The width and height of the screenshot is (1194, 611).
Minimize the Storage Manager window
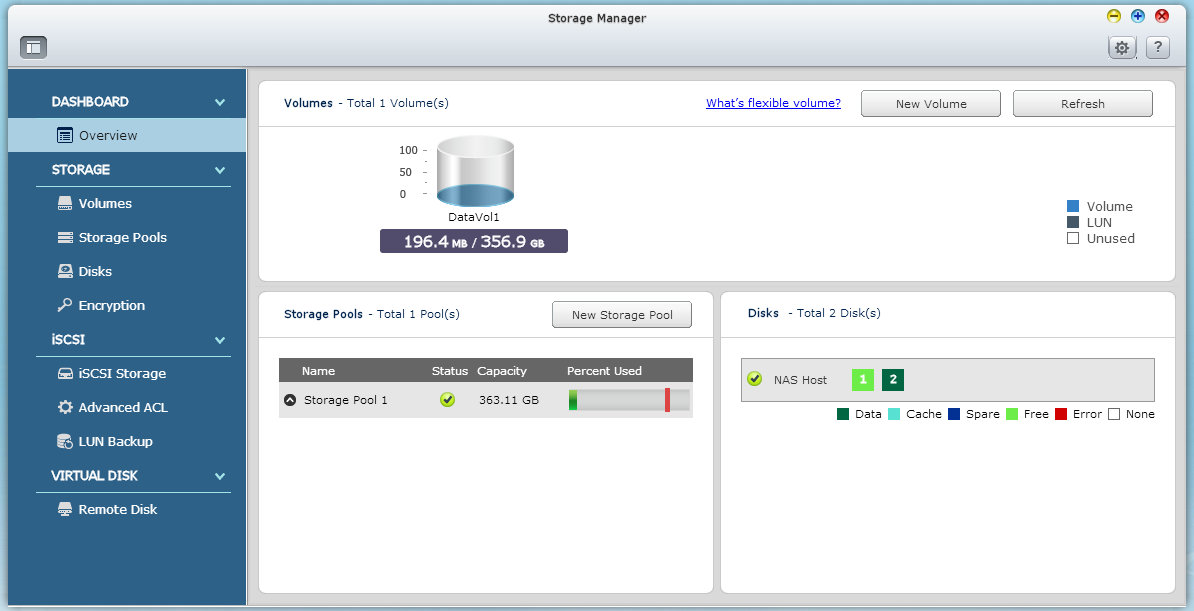(1114, 16)
